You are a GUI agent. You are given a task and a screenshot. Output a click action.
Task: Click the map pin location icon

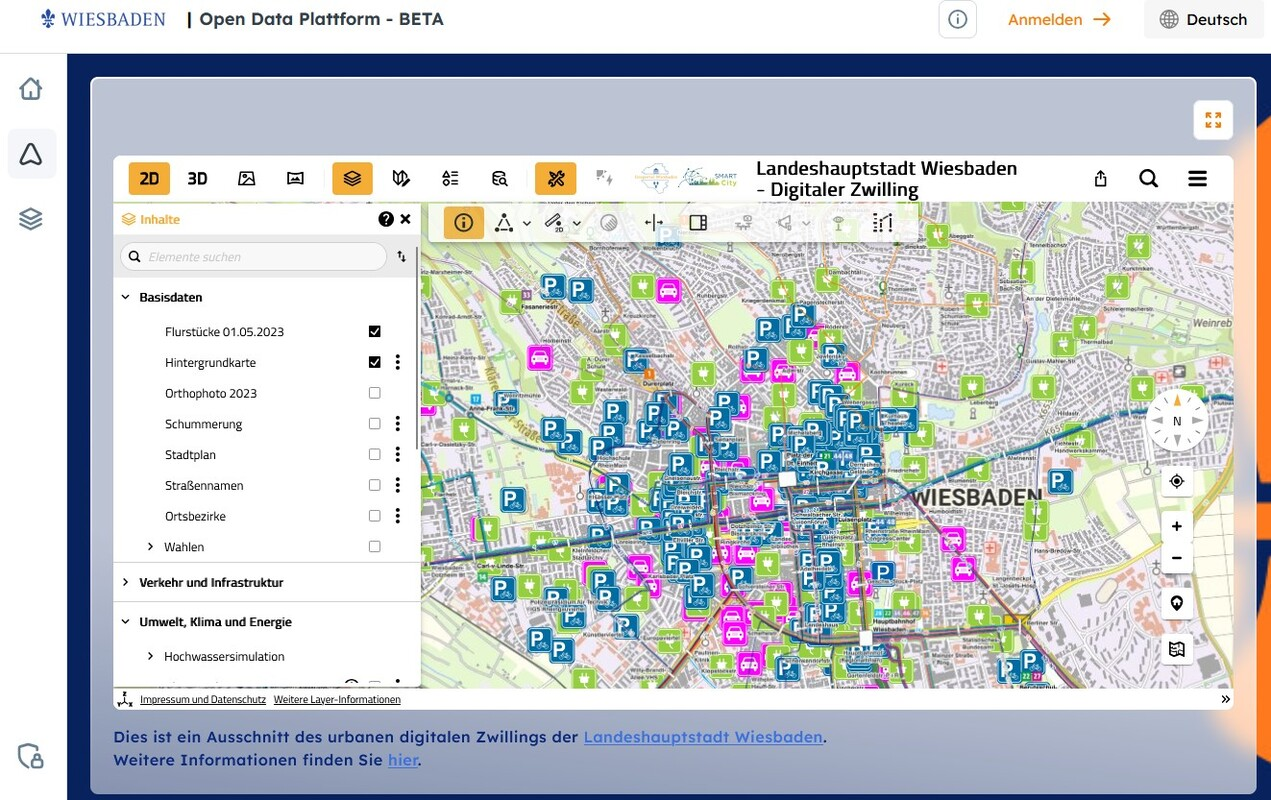pos(1176,604)
